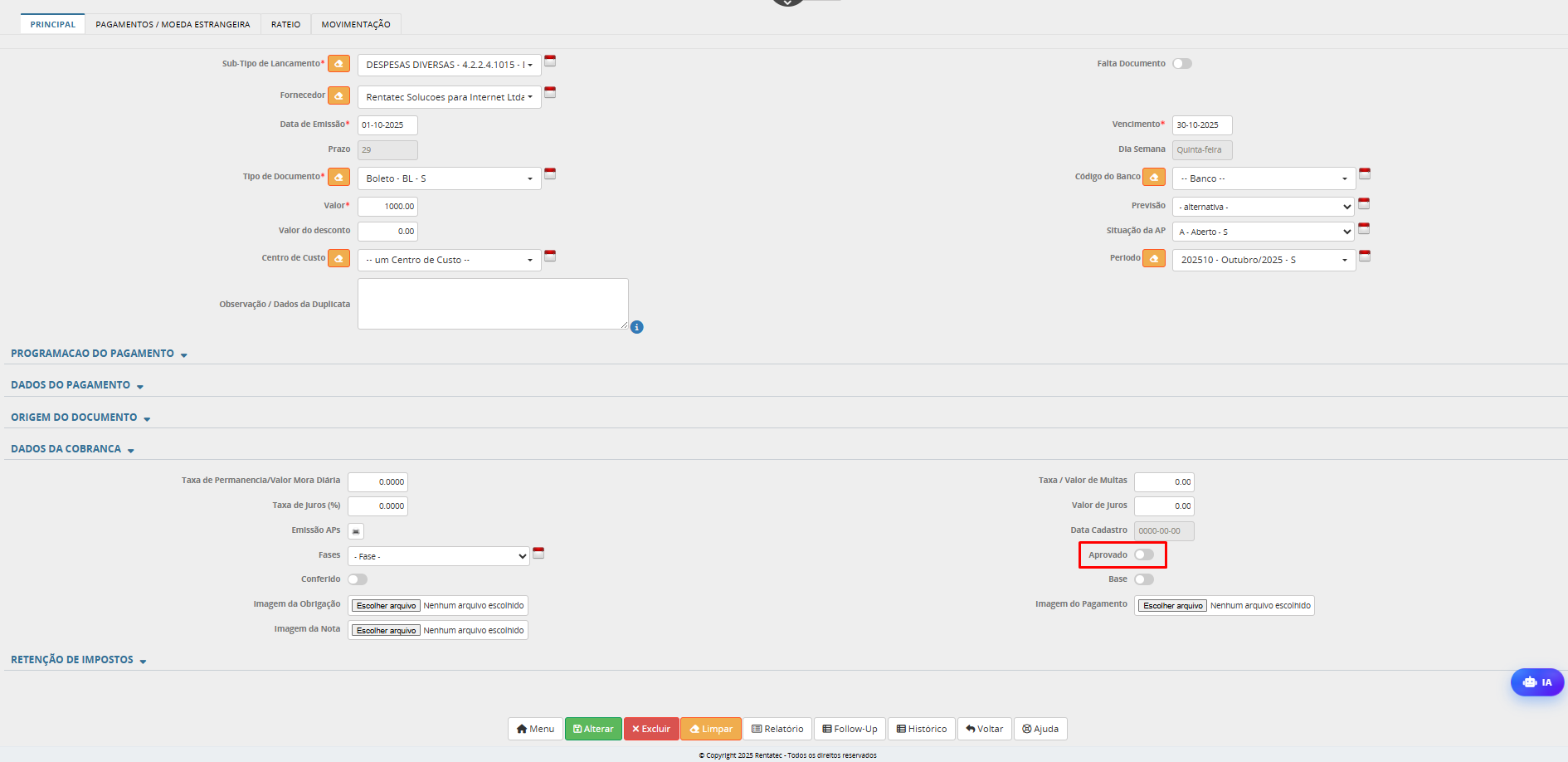Click the red calendar icon beside Código do Banco dropdown
Viewport: 1568px width, 762px height.
tap(1365, 174)
